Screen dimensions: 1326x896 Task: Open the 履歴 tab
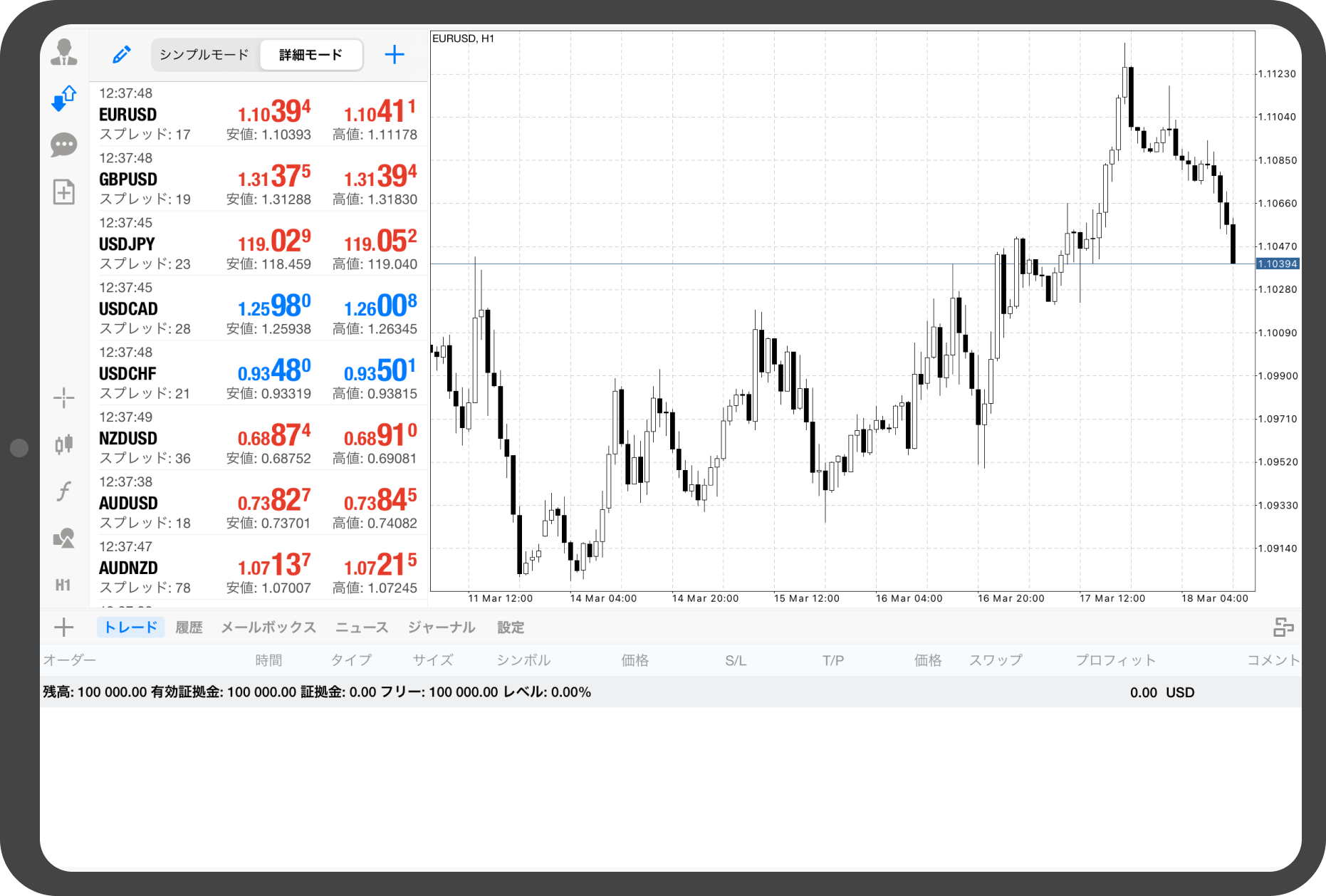189,627
